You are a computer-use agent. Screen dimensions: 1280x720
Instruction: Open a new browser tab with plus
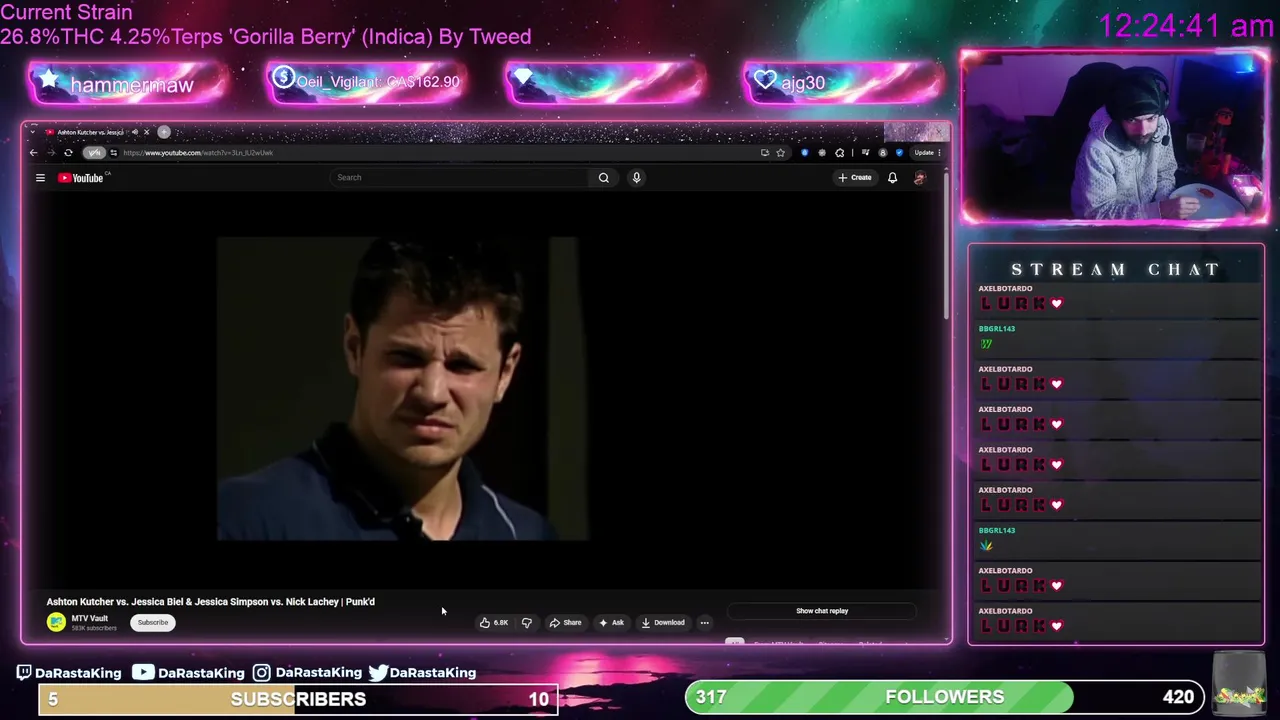164,132
